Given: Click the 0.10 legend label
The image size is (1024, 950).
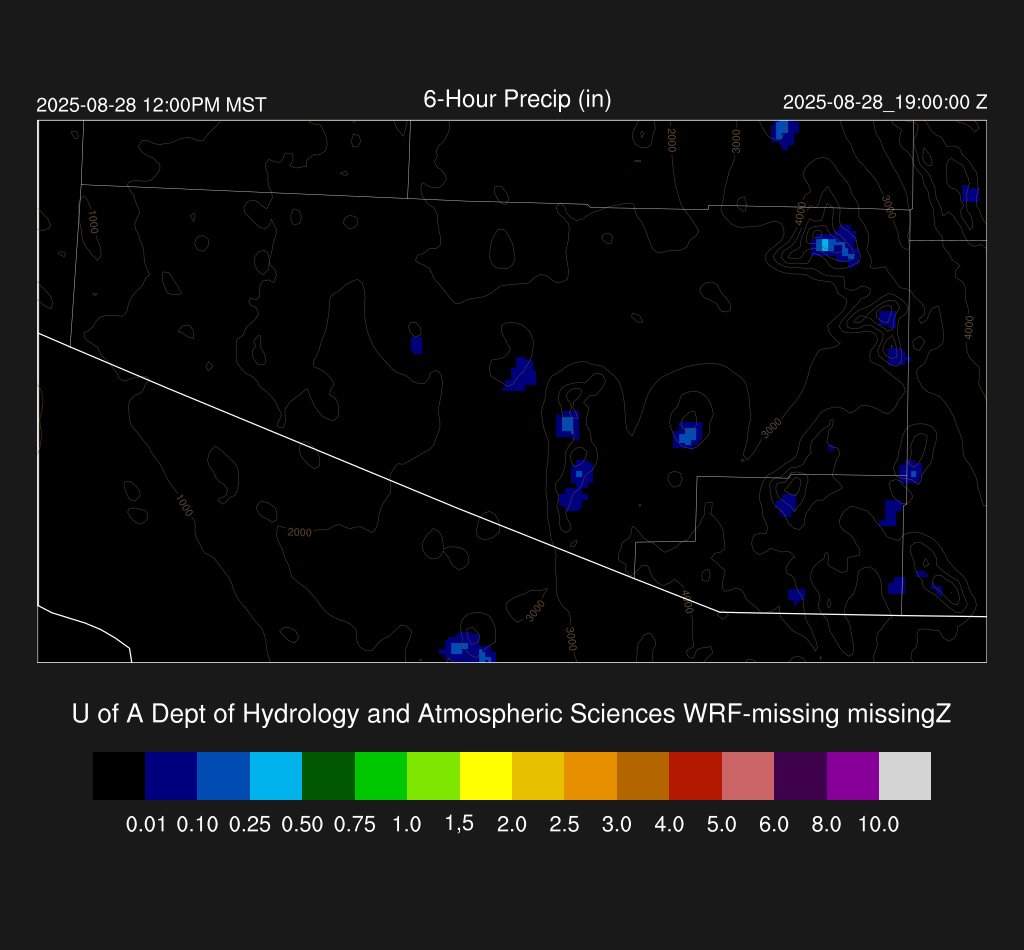Looking at the screenshot, I should coord(197,825).
